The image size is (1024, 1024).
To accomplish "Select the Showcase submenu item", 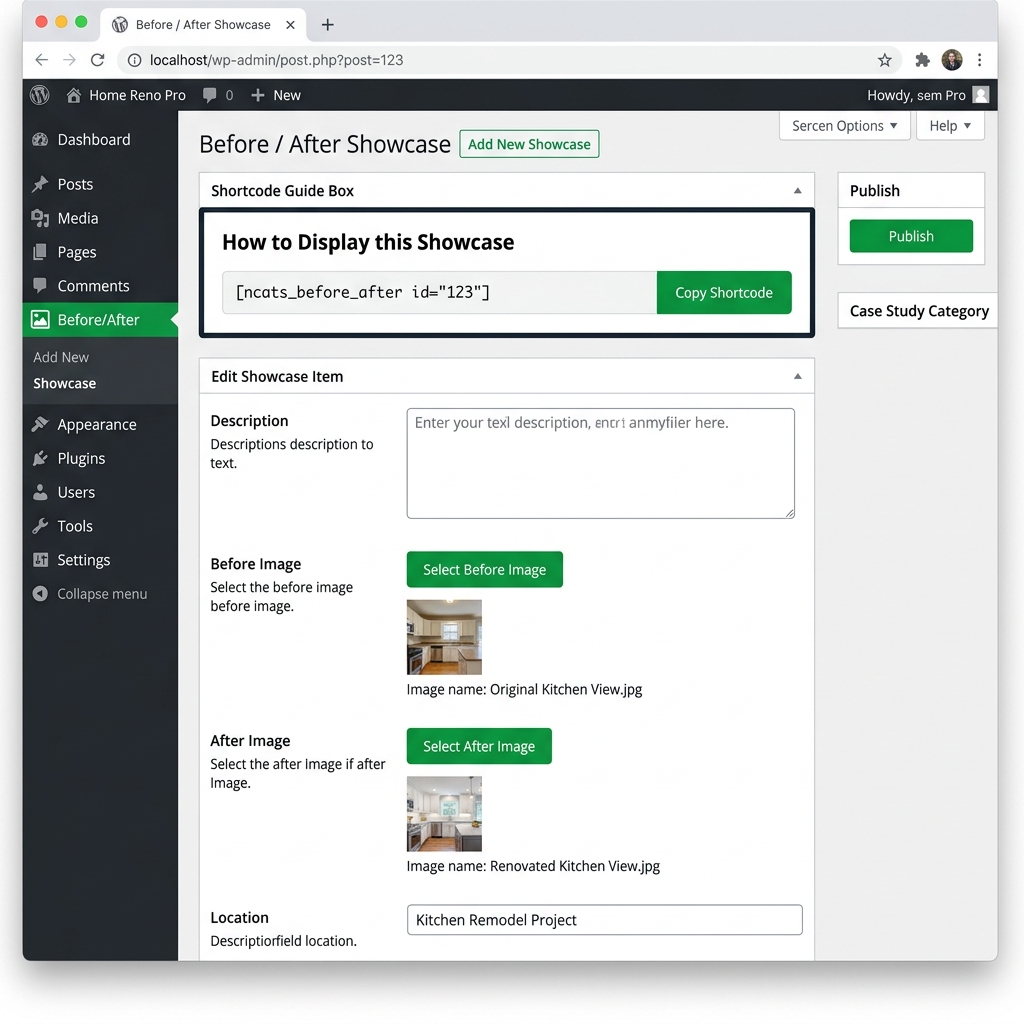I will [65, 383].
